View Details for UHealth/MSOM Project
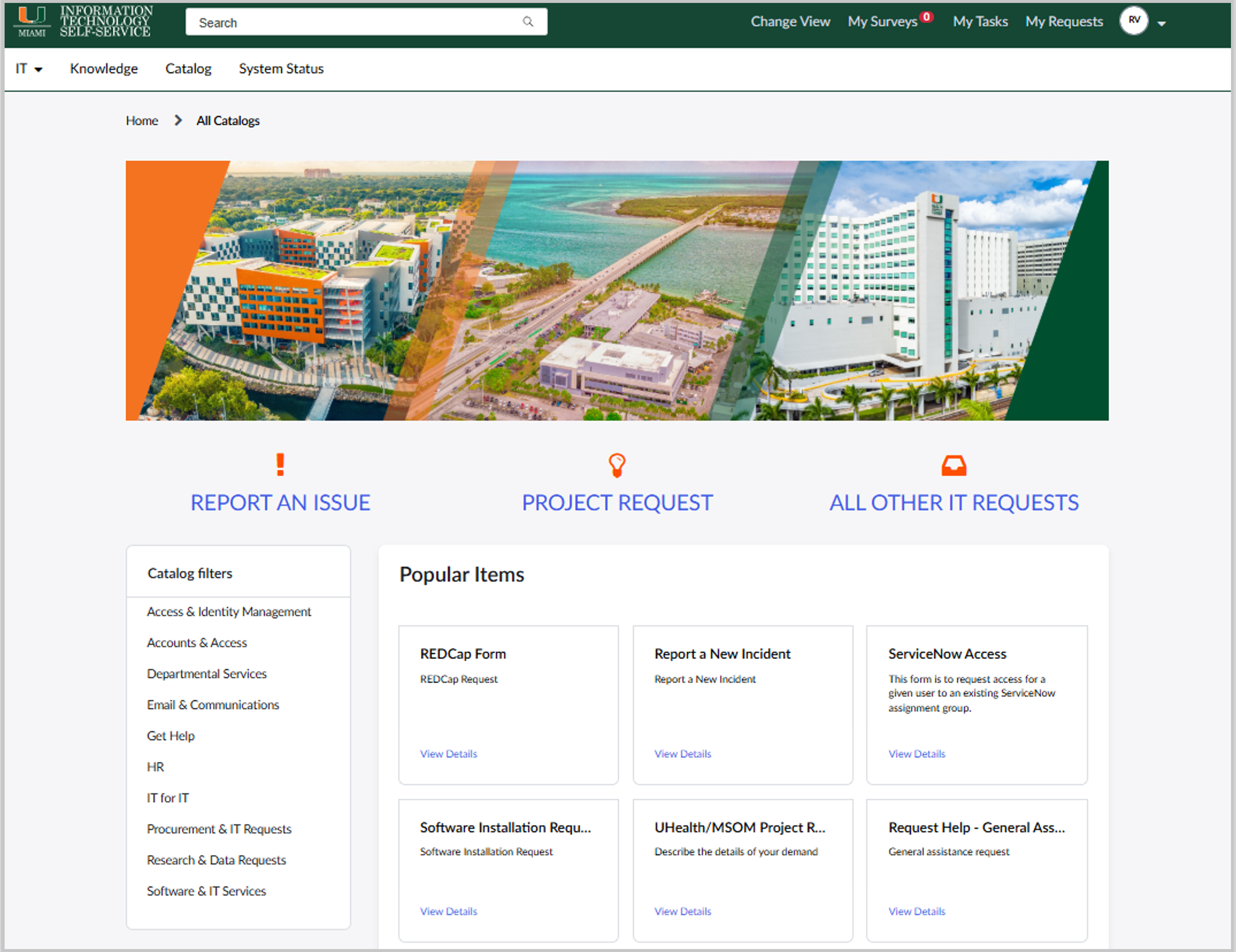1236x952 pixels. 682,911
